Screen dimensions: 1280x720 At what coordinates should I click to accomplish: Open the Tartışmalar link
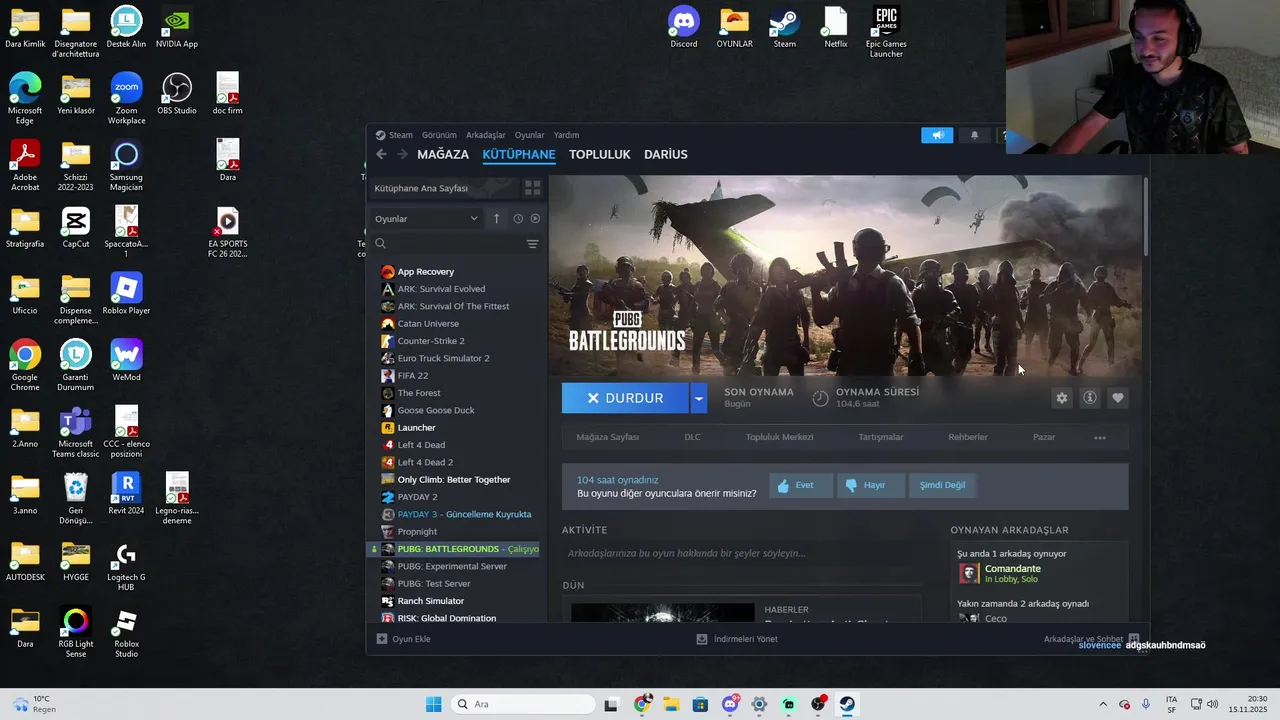(881, 437)
